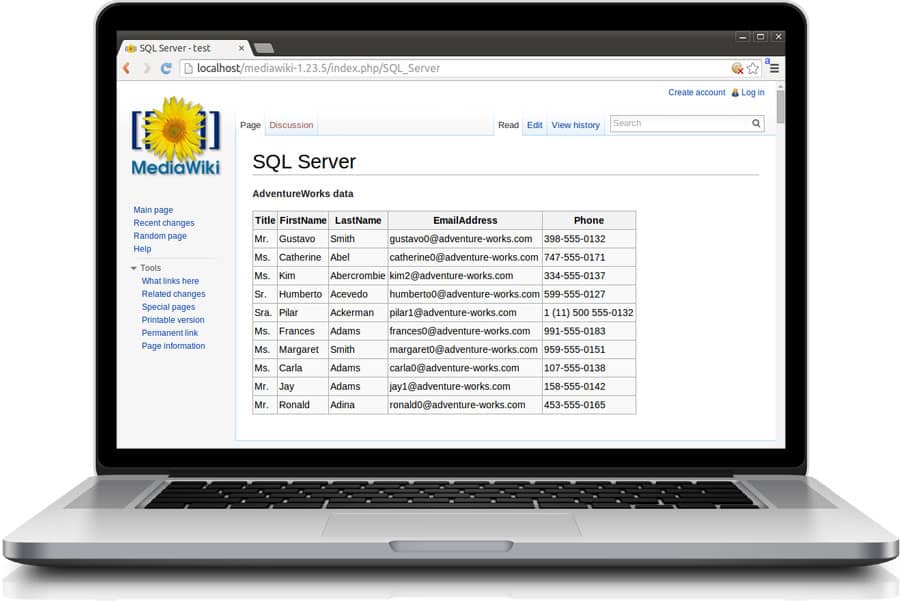Screen dimensions: 900x601
Task: Open Random page link
Action: pos(160,236)
